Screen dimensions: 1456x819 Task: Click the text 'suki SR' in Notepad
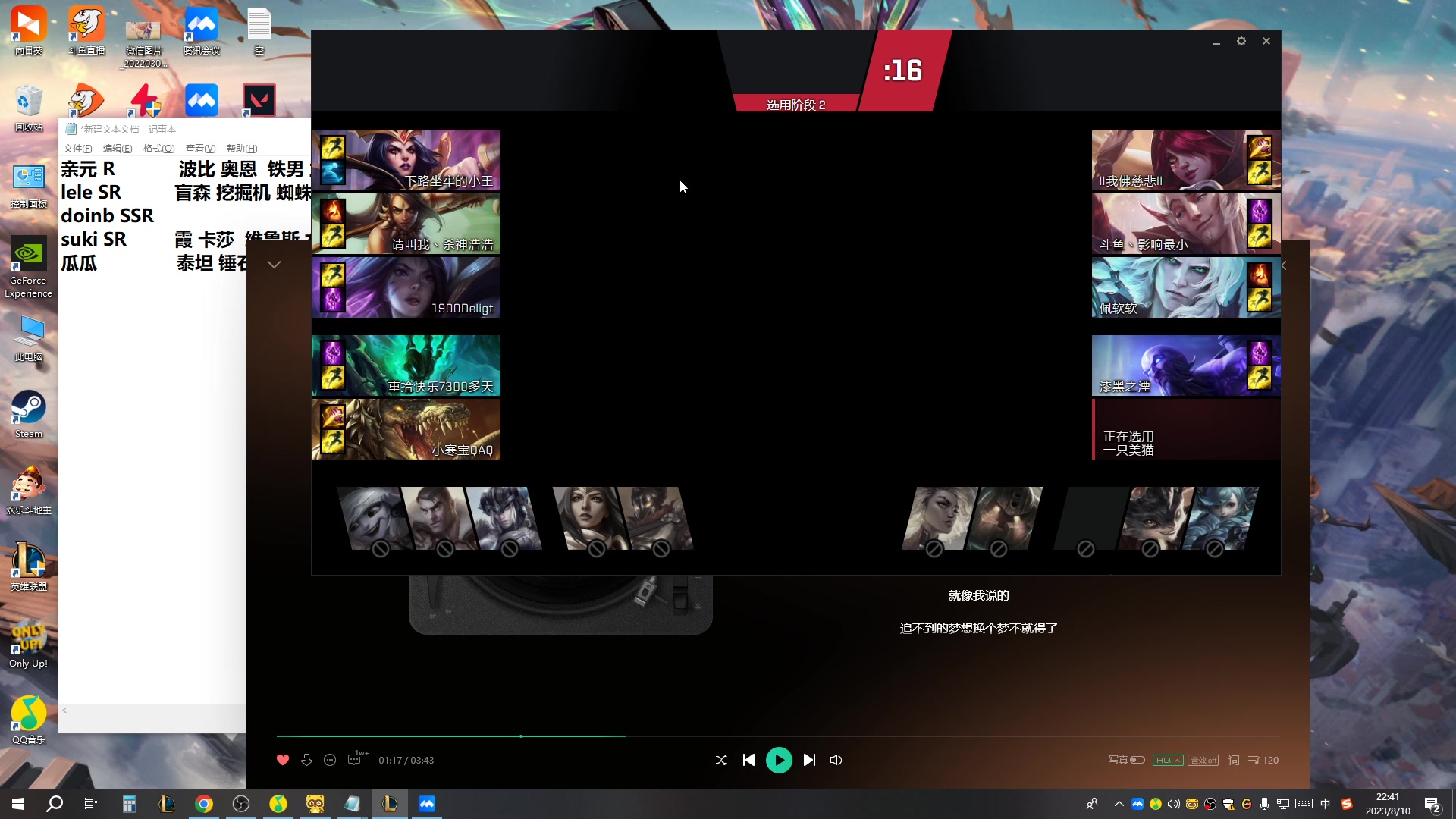point(93,240)
